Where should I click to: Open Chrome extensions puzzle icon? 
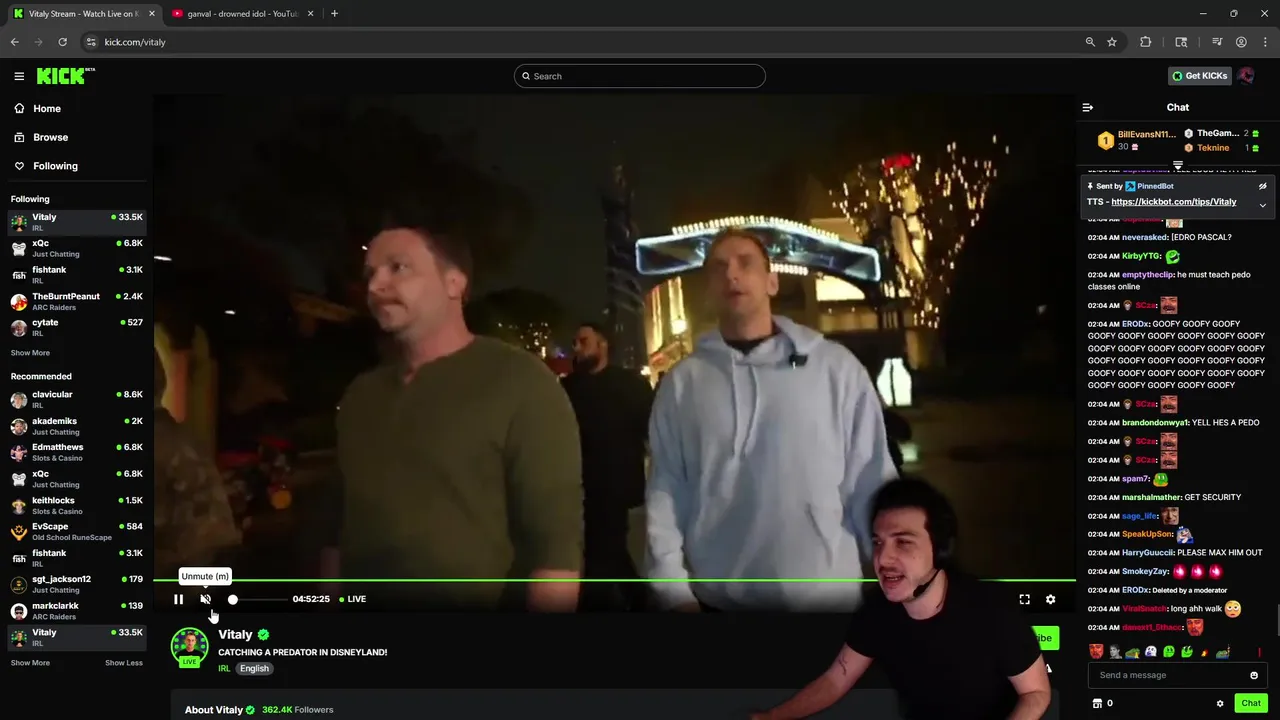click(x=1145, y=42)
